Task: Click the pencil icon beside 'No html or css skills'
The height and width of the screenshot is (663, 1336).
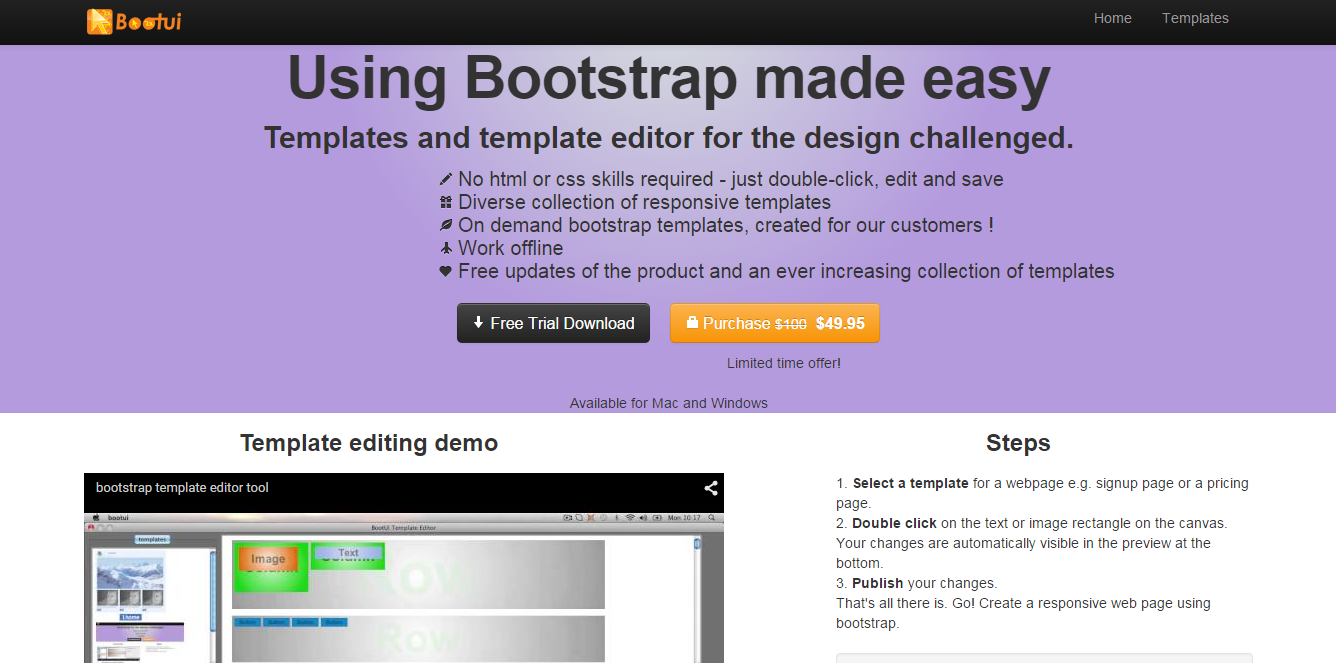Action: [x=446, y=180]
